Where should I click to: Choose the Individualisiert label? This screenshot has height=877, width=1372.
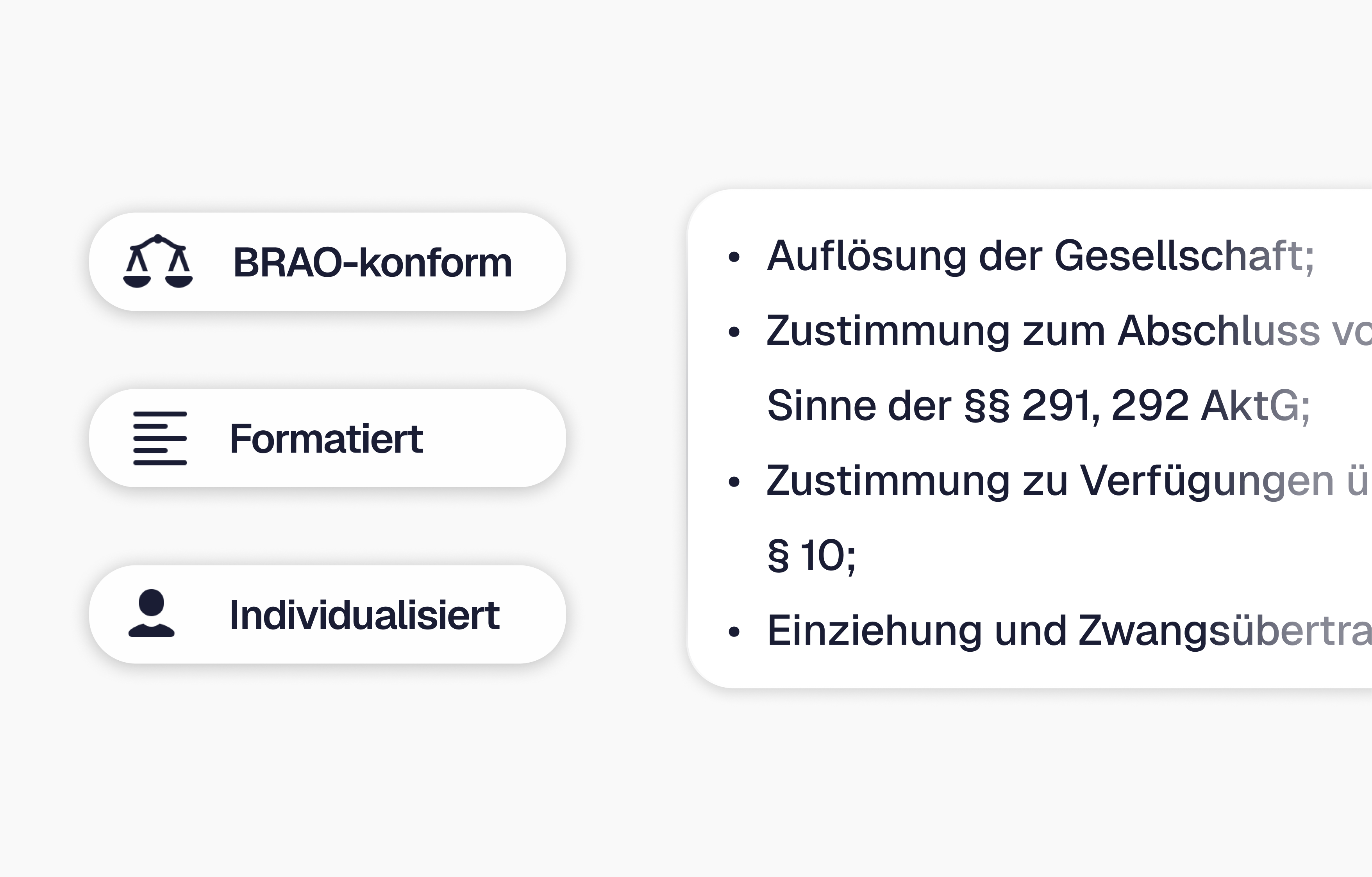(364, 615)
